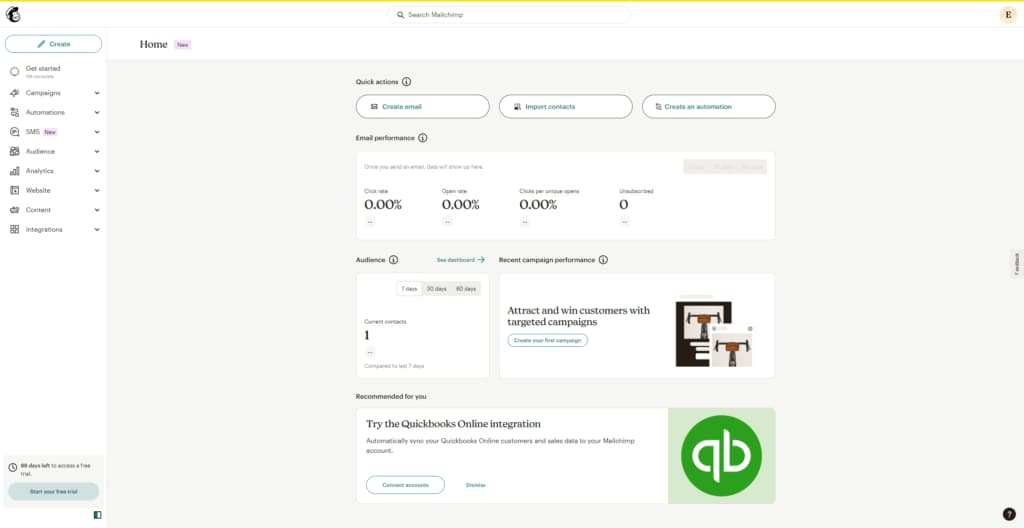Open the Mailchimp logo home icon
Viewport: 1024px width, 528px height.
[13, 14]
